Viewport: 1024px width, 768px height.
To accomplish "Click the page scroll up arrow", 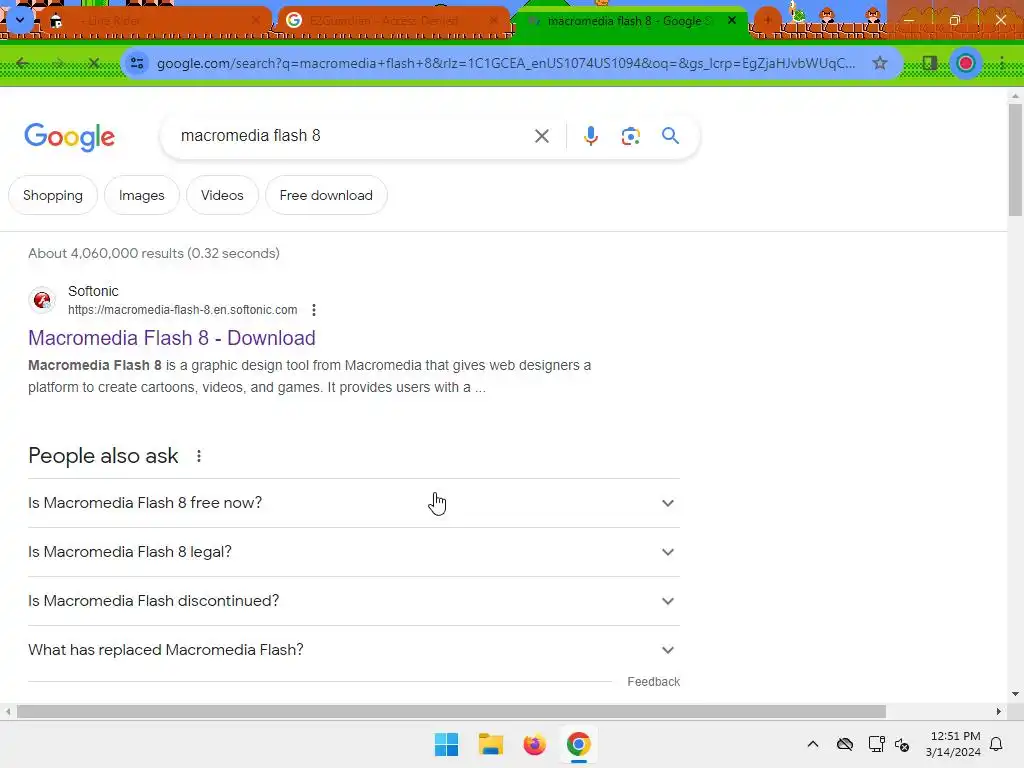I will [x=1015, y=96].
